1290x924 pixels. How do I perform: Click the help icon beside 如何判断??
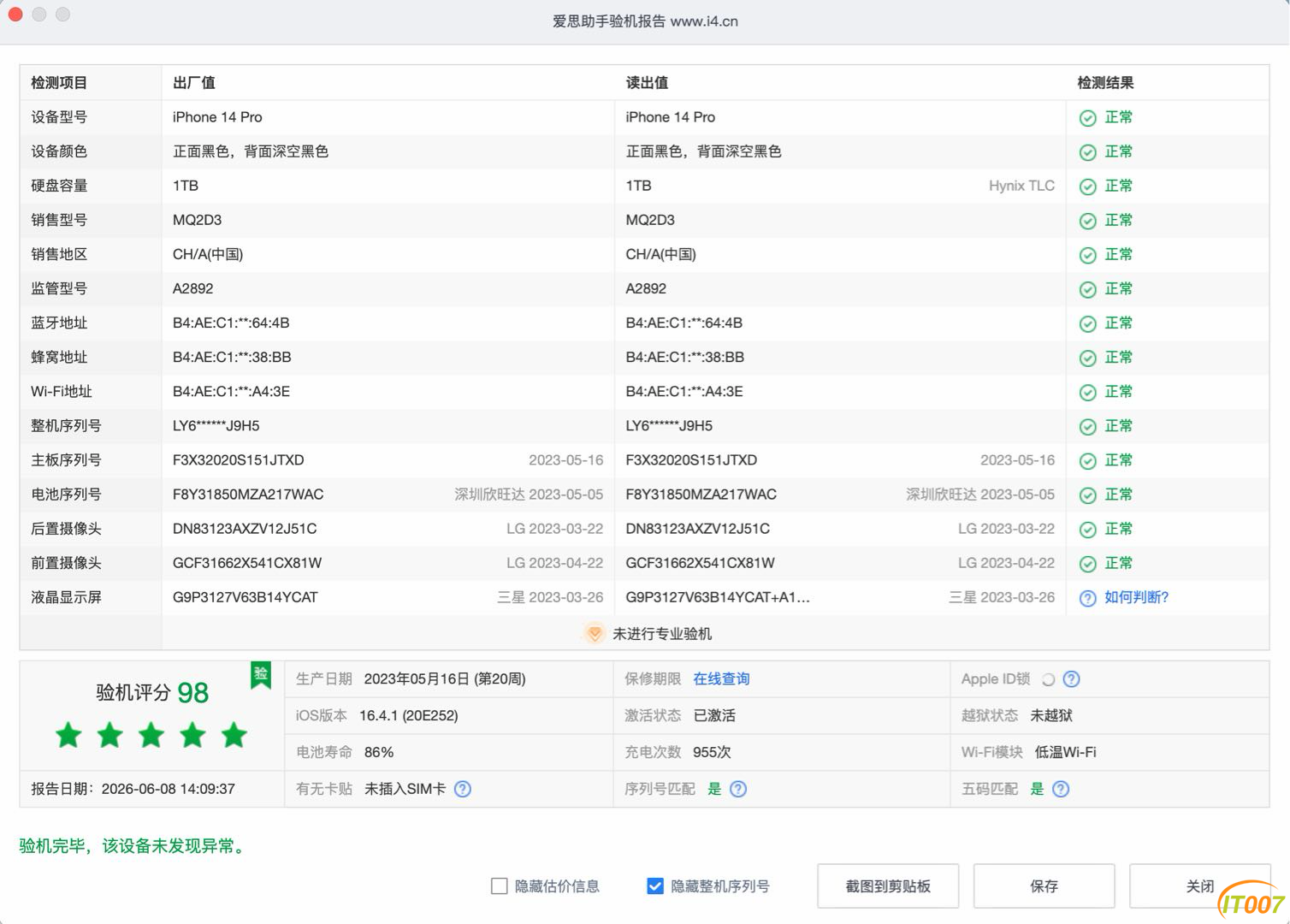pyautogui.click(x=1087, y=598)
